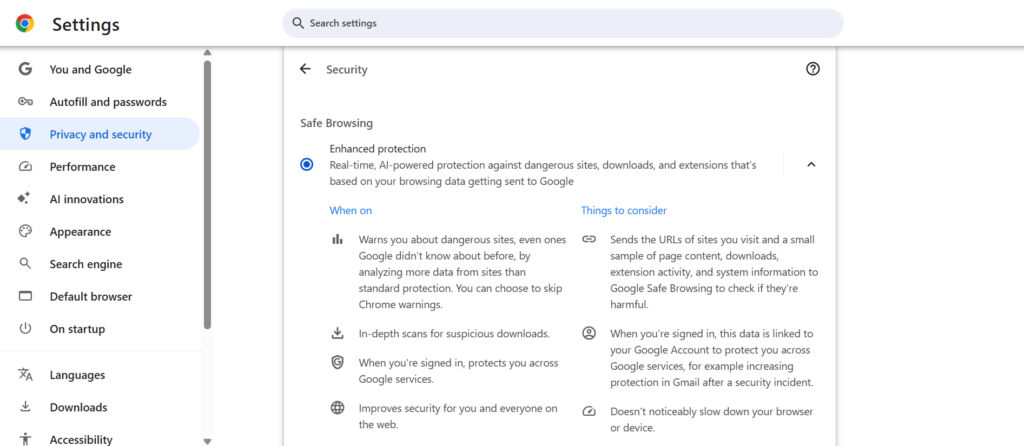Viewport: 1024px width, 446px height.
Task: Collapse the Enhanced protection details chevron
Action: 811,165
